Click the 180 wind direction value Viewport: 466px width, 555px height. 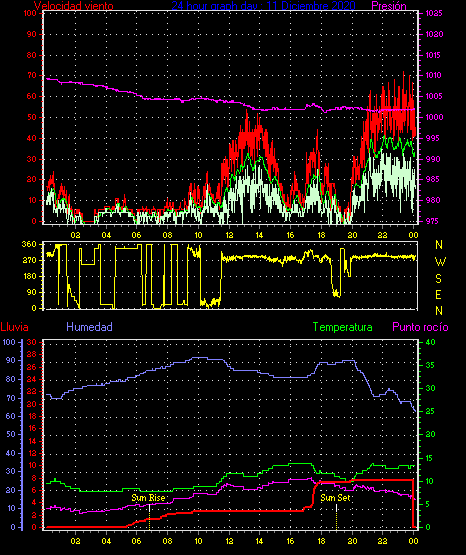pyautogui.click(x=29, y=276)
